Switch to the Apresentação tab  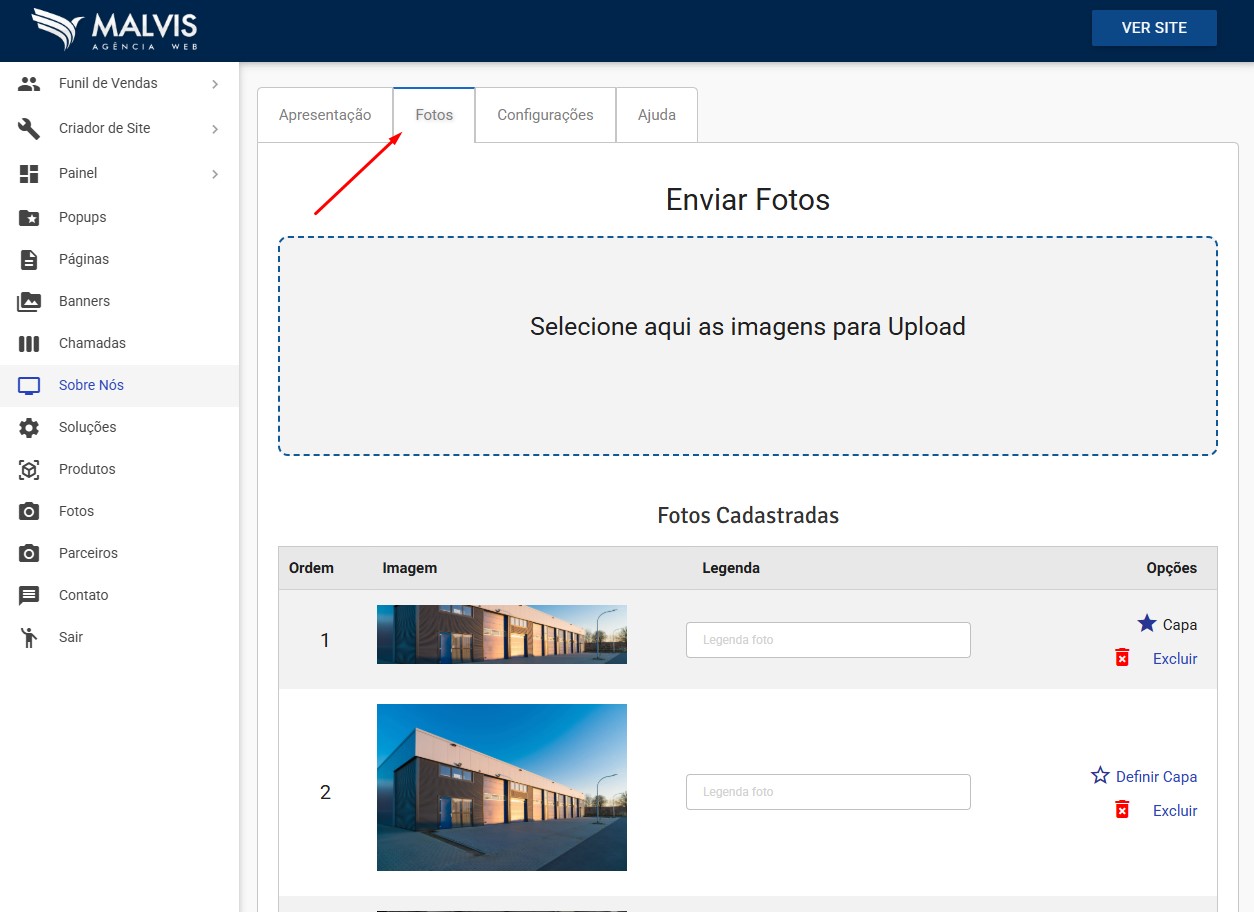pyautogui.click(x=325, y=115)
